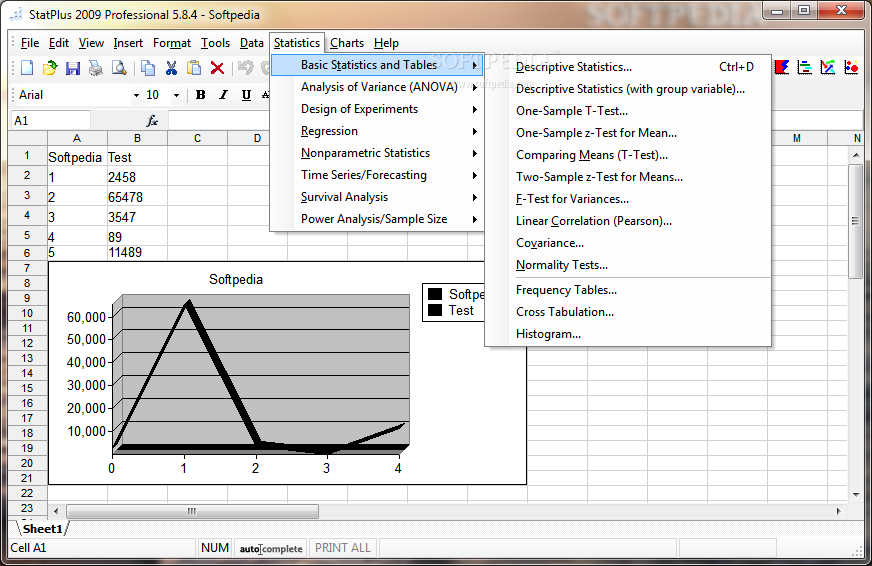Click the autocomplete status bar indicator
This screenshot has height=566, width=872.
click(271, 548)
